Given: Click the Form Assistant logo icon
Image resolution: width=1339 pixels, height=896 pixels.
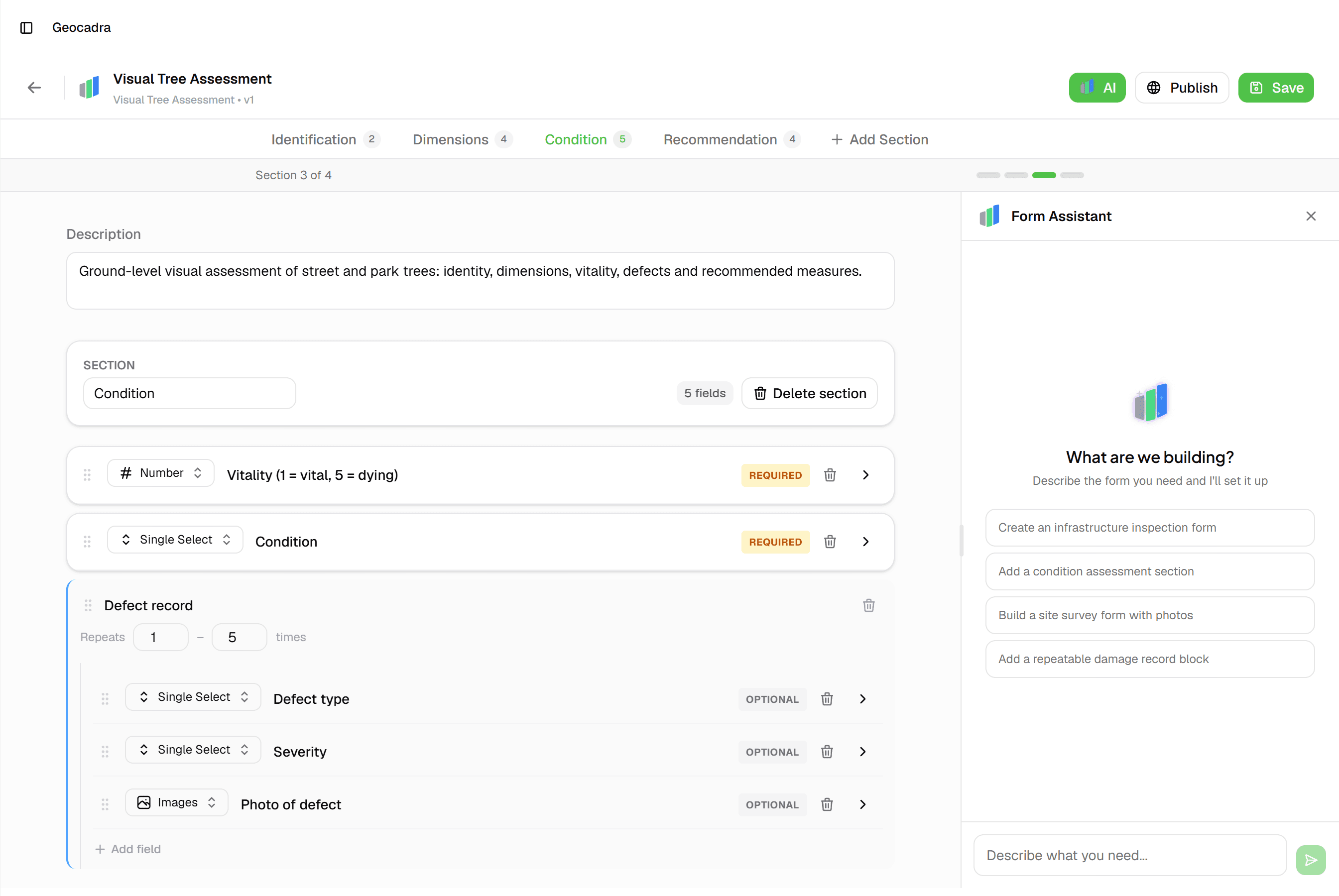Looking at the screenshot, I should (x=989, y=216).
